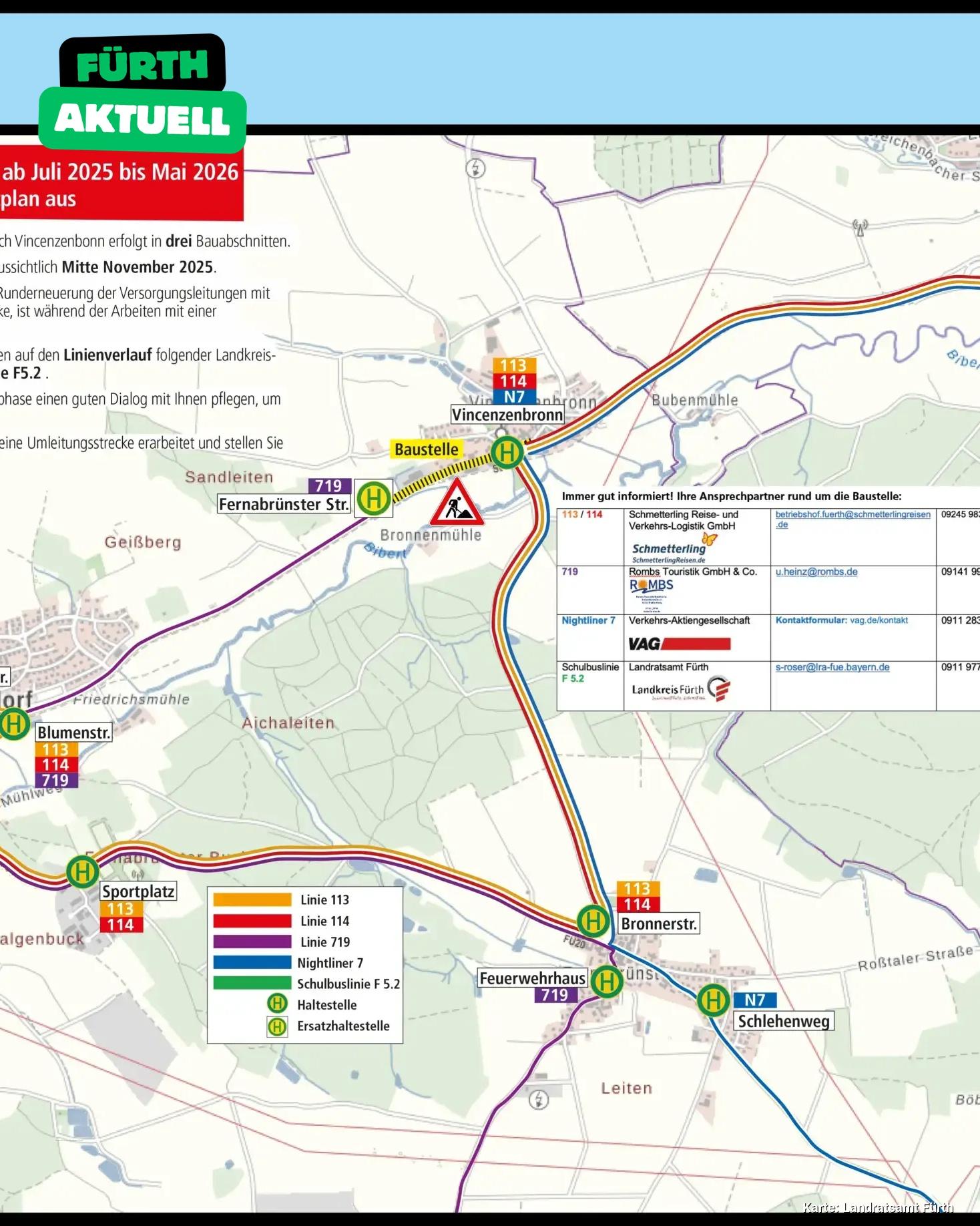Click the Schlehenweg stop name label
This screenshot has height=1226, width=980.
[x=784, y=1021]
